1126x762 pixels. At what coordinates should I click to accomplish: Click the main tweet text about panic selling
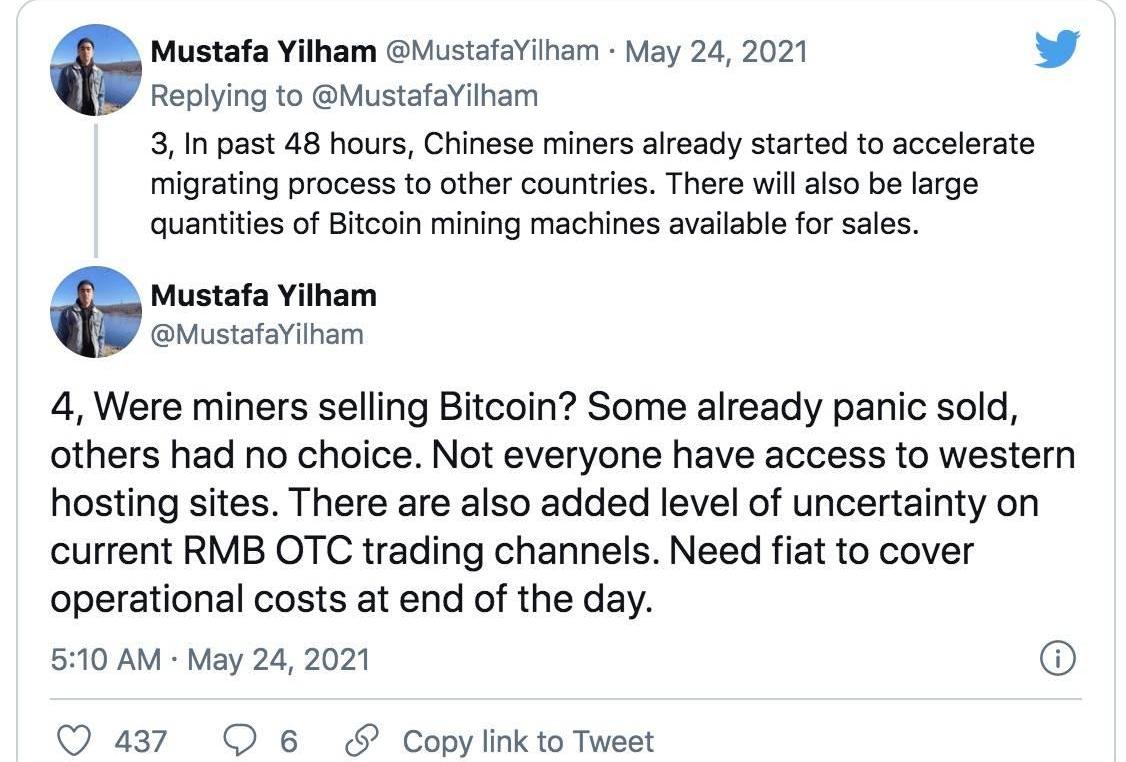(562, 503)
